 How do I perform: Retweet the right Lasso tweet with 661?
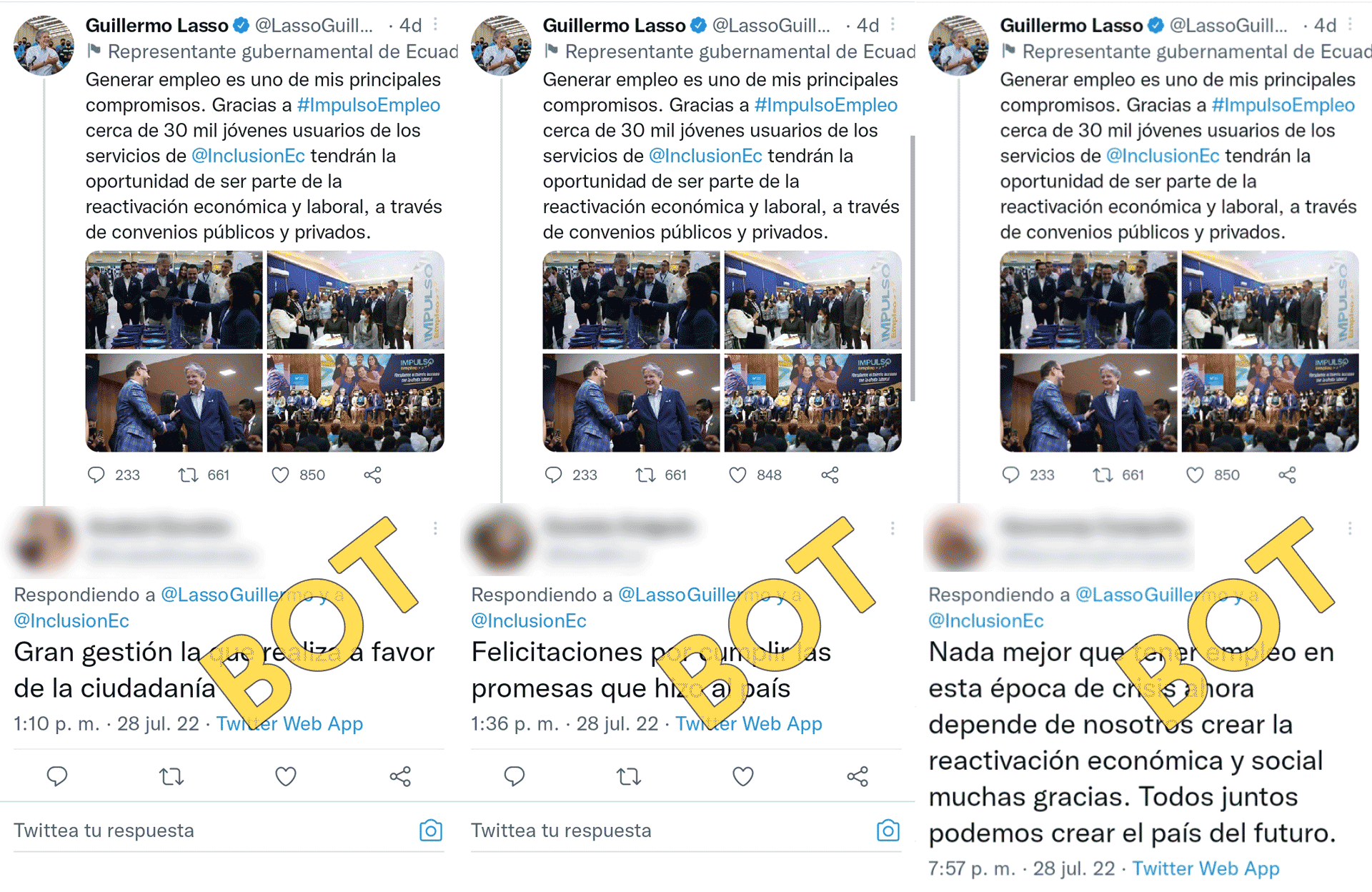[x=1103, y=475]
